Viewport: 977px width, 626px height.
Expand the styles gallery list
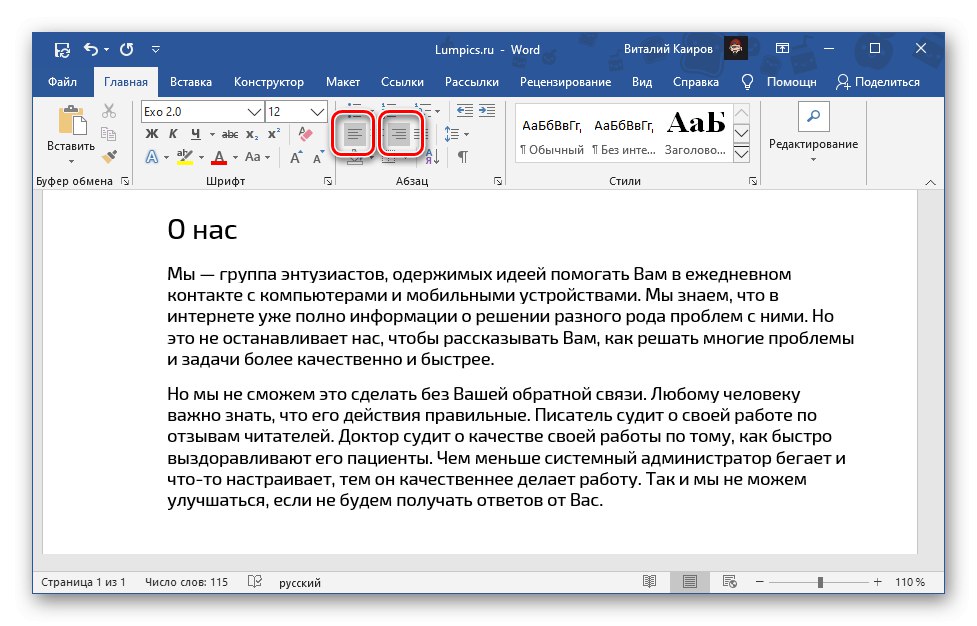741,155
